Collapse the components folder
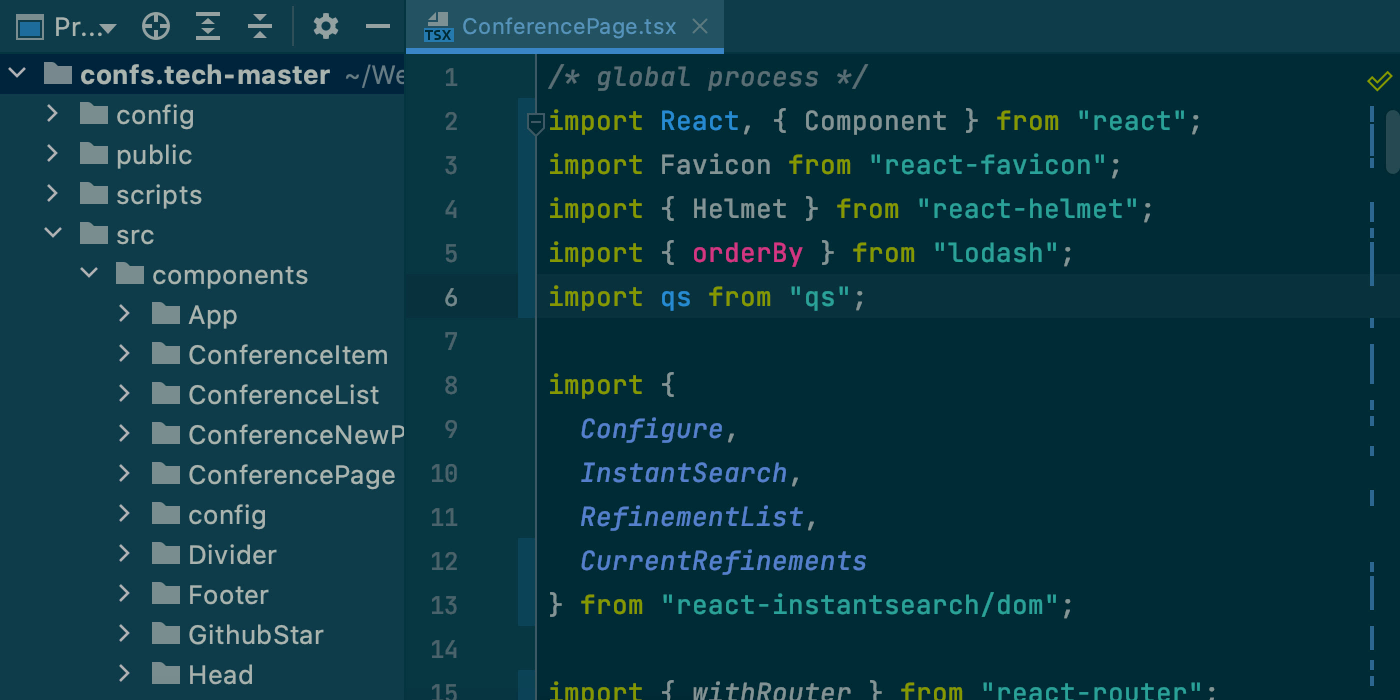The width and height of the screenshot is (1400, 700). click(89, 274)
